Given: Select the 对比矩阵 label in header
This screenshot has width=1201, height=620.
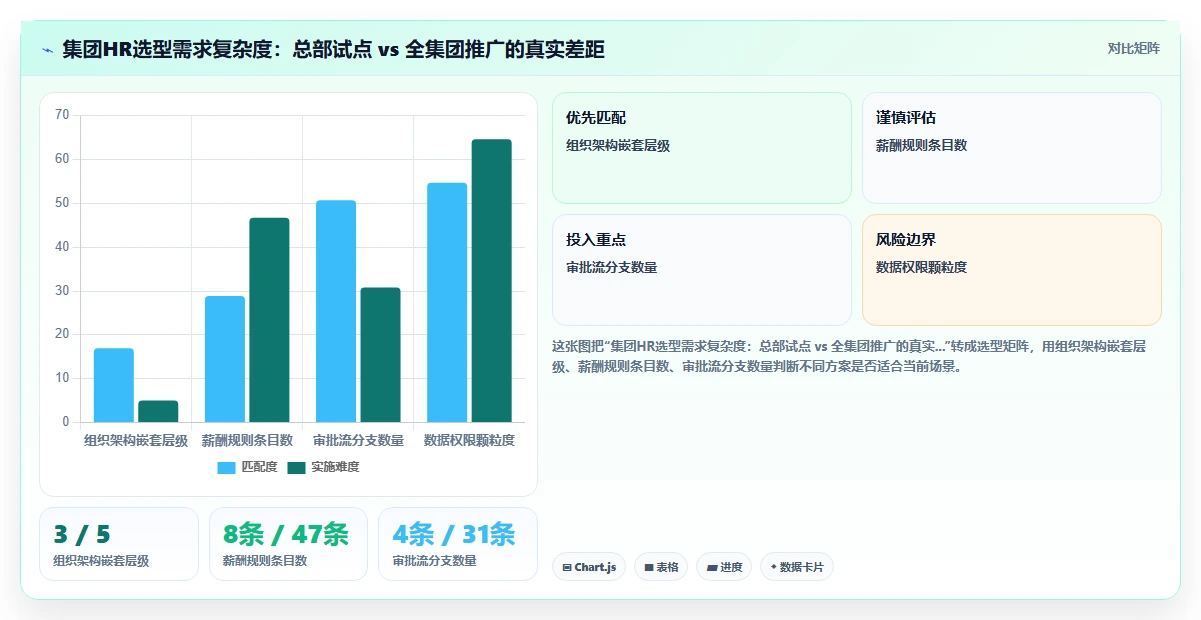Looking at the screenshot, I should coord(1134,48).
